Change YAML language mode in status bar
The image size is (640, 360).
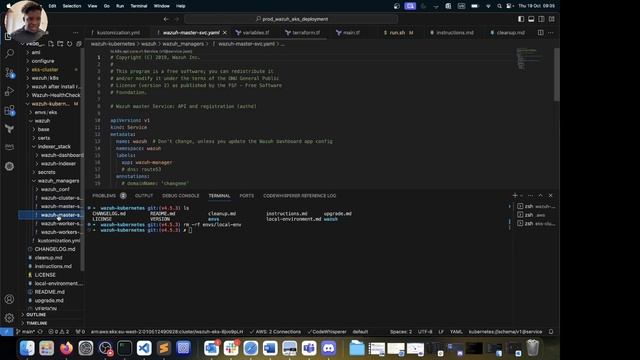[456, 332]
